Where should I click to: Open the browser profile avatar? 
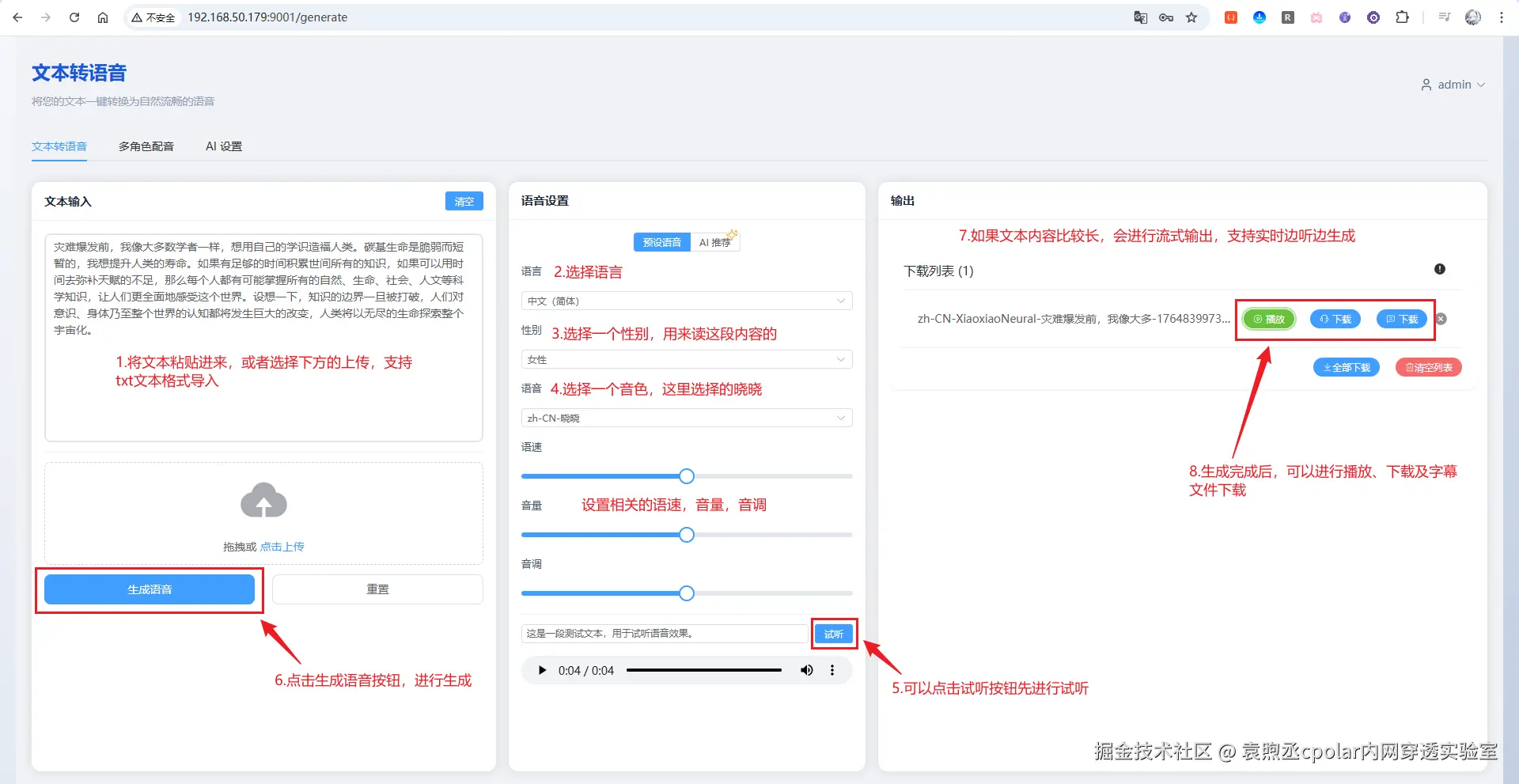tap(1473, 17)
